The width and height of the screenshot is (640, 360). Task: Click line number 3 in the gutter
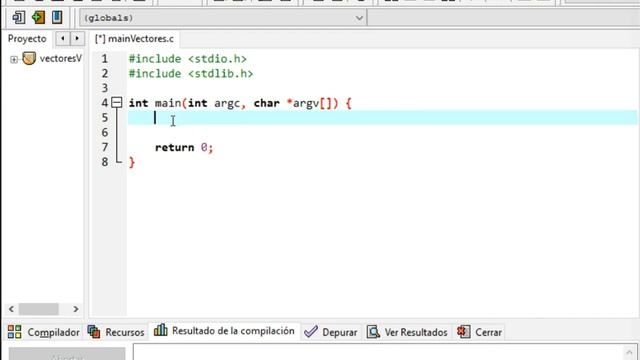pos(105,88)
